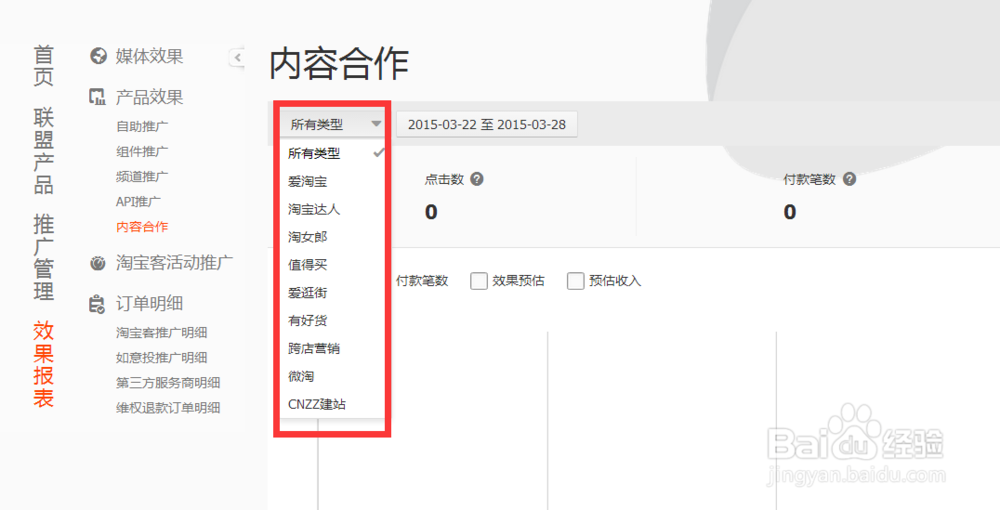Image resolution: width=1000 pixels, height=510 pixels.
Task: Click the 媒体效果 globe icon
Action: tap(98, 56)
